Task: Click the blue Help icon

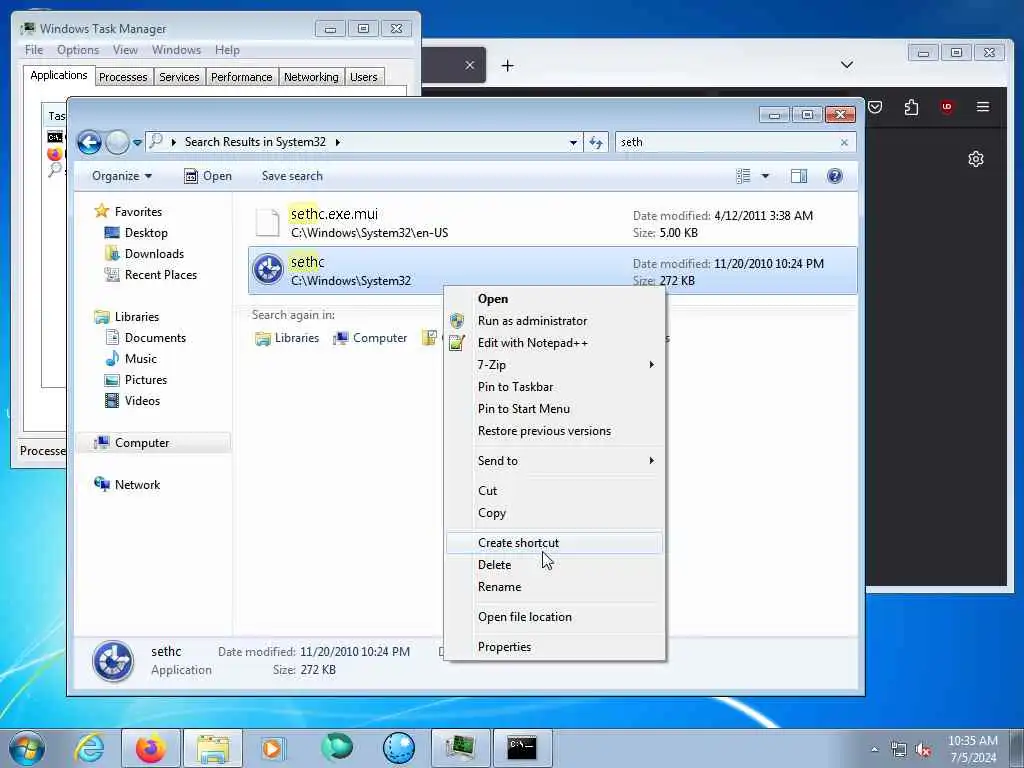Action: 835,176
